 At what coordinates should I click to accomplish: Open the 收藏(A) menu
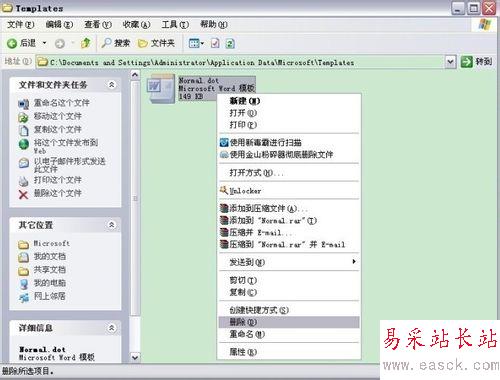[x=136, y=25]
